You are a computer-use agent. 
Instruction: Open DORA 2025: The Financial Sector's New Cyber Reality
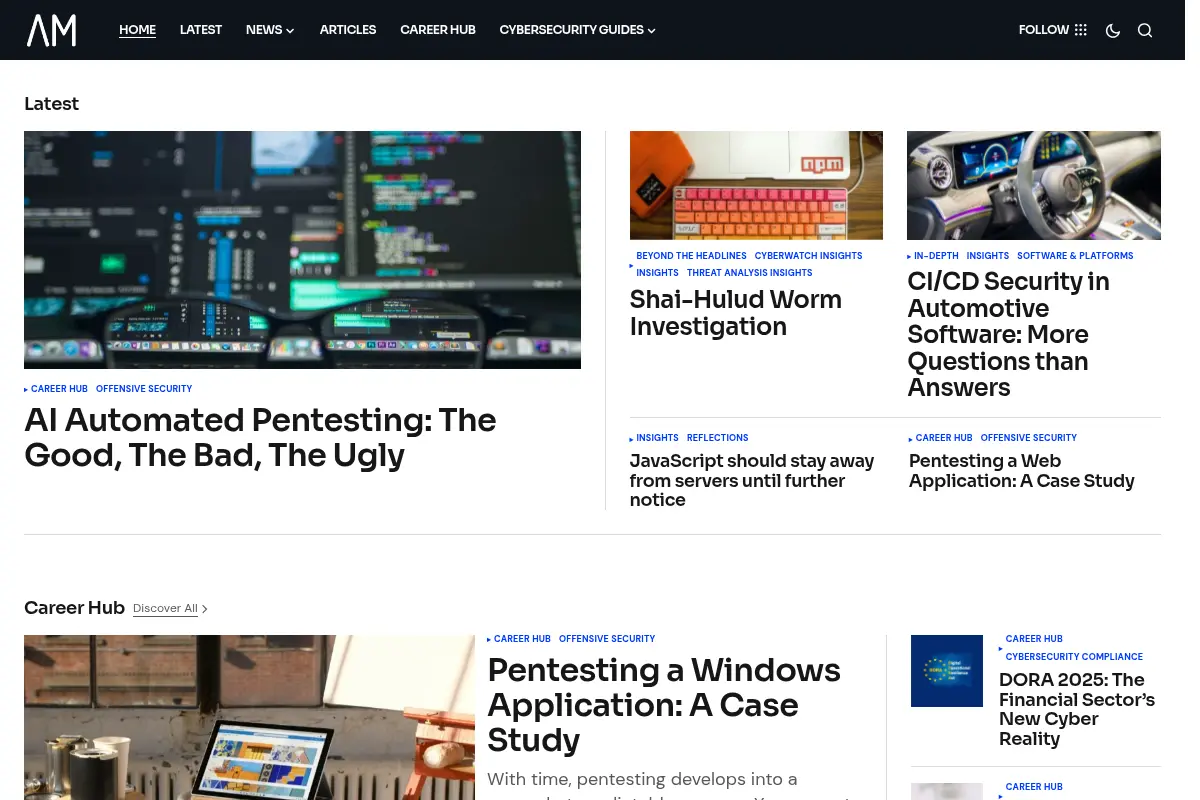(x=1077, y=709)
